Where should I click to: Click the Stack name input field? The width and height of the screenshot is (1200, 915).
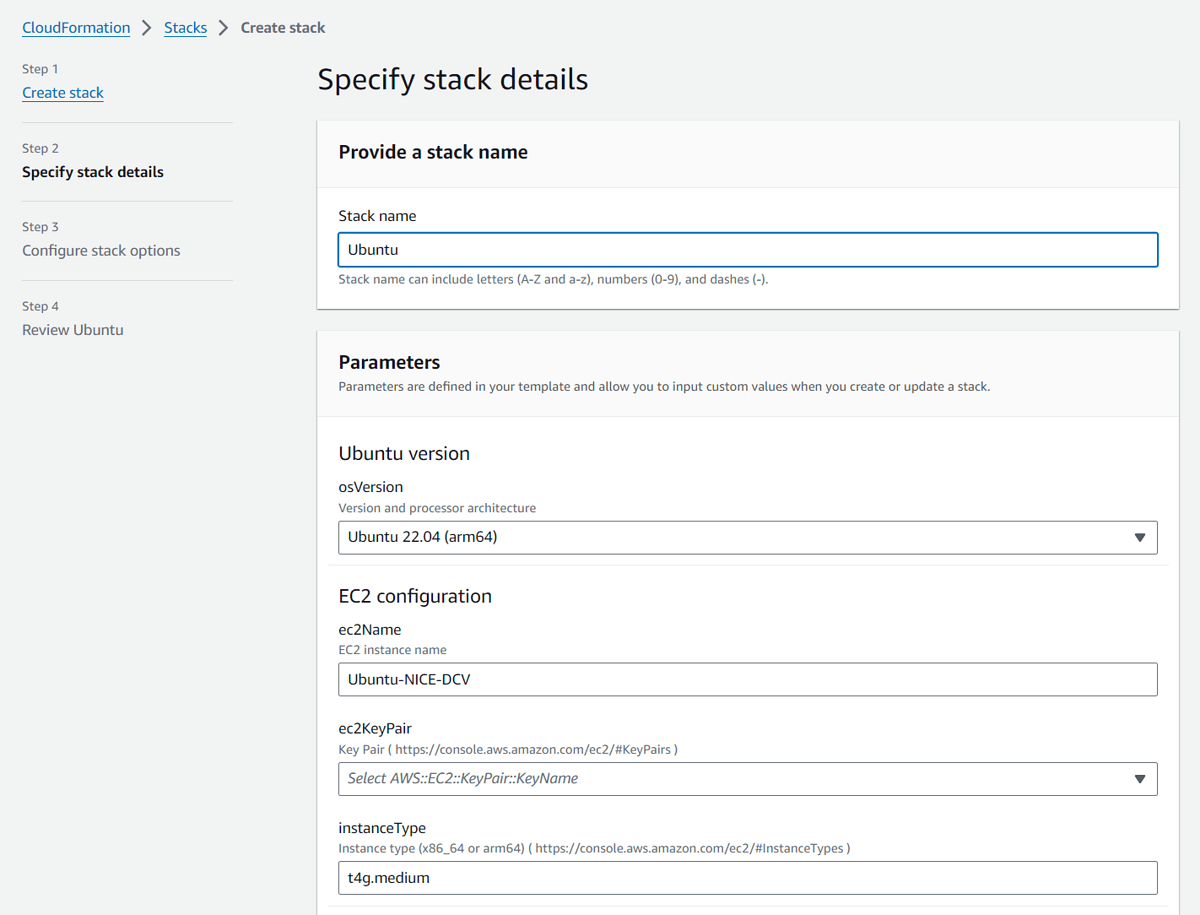[748, 250]
